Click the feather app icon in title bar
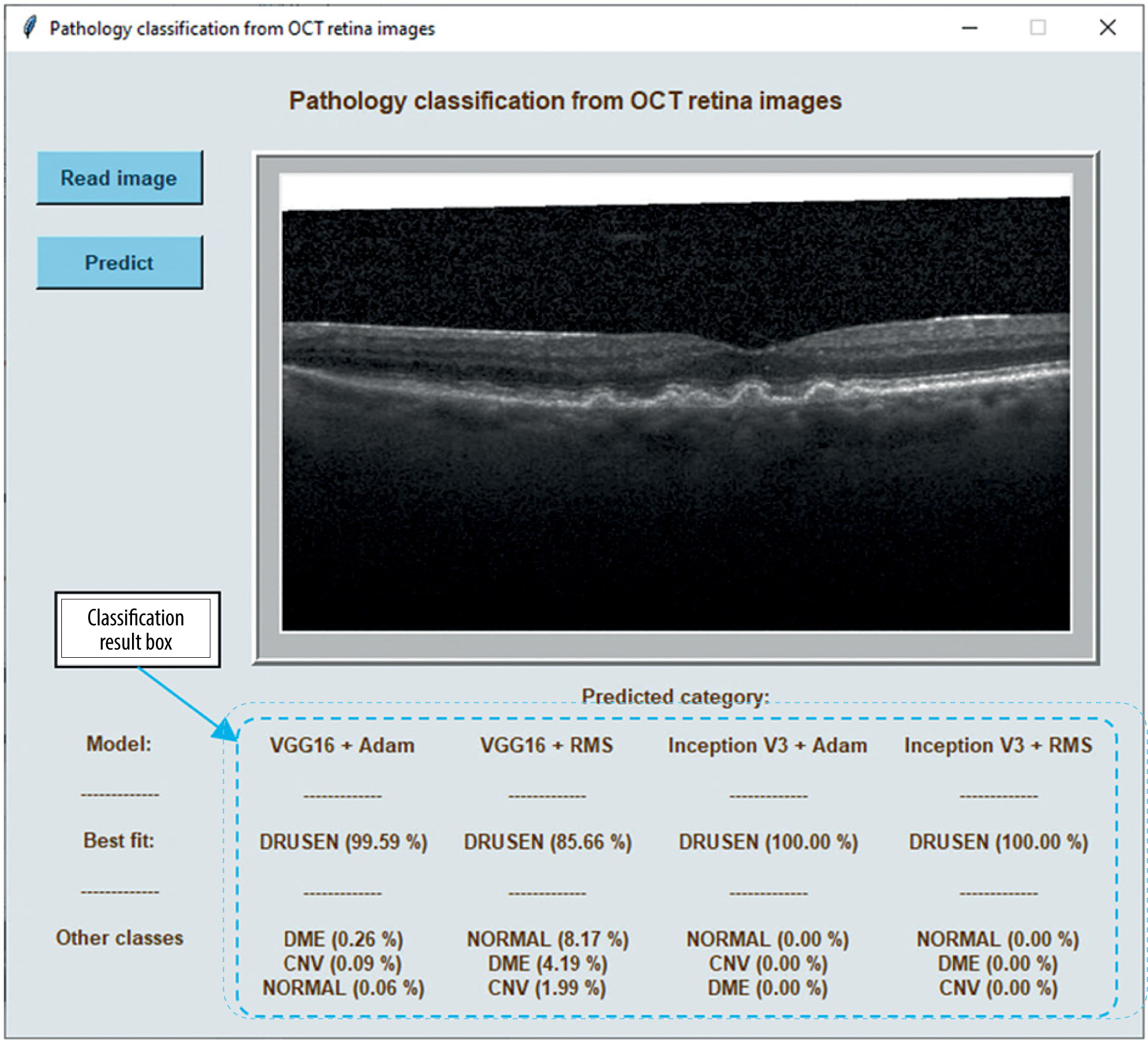Screen dimensions: 1148x1041 pyautogui.click(x=29, y=27)
